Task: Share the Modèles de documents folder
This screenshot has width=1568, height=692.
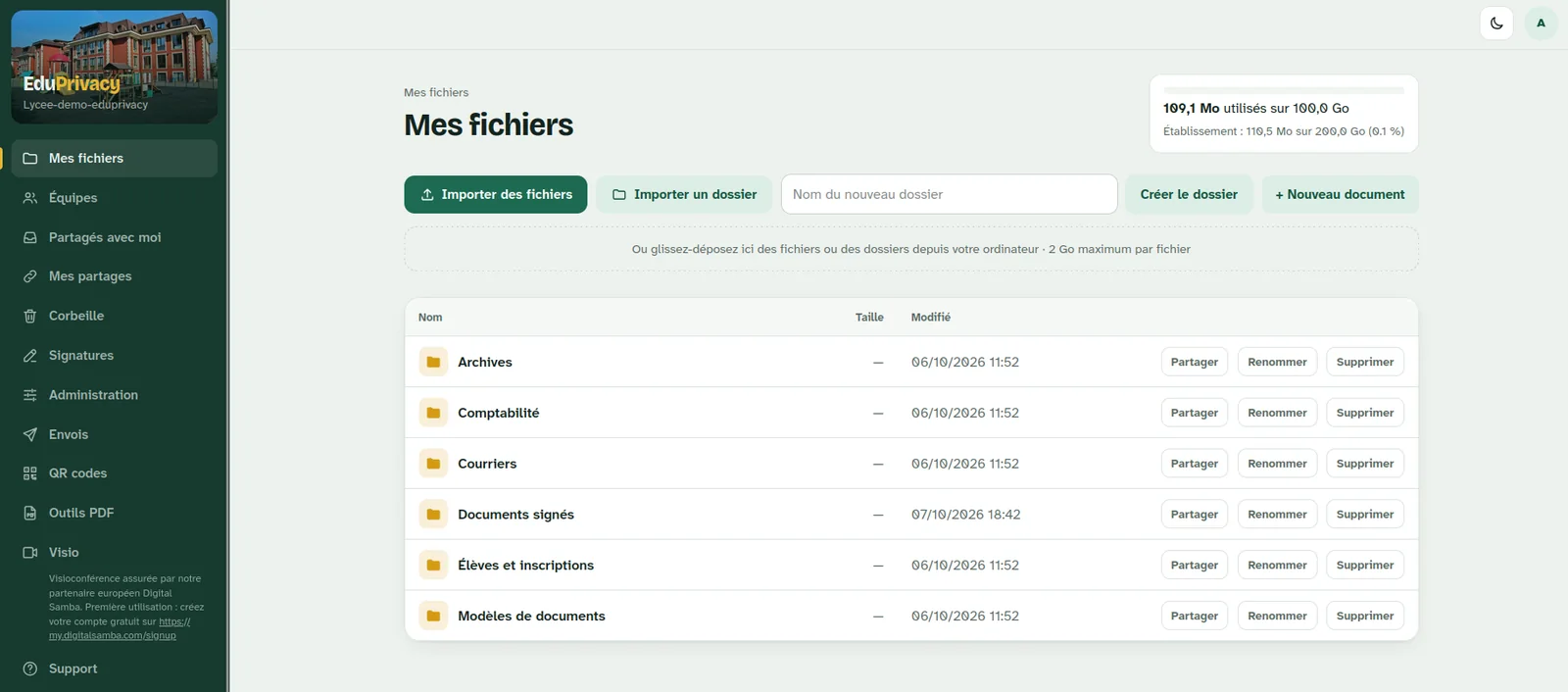Action: (x=1195, y=616)
